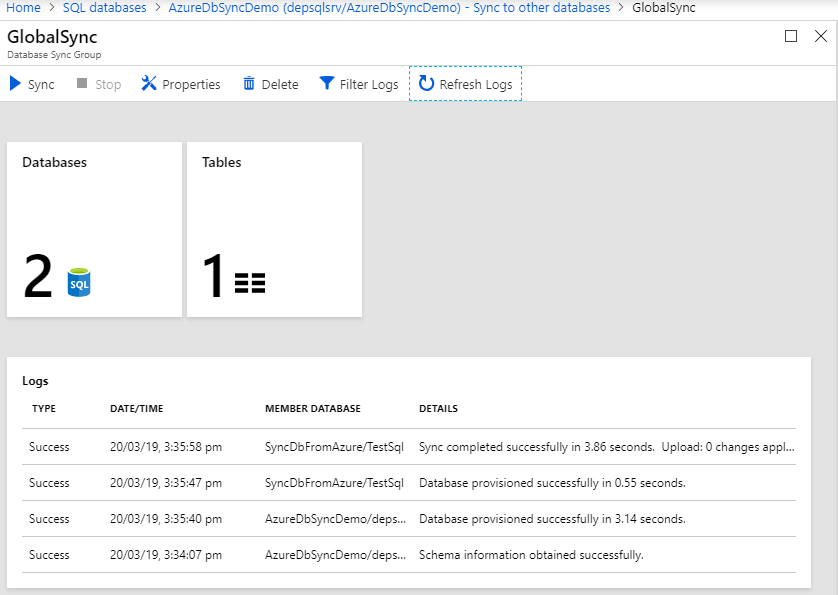Select log timestamp 20/03/19, 3:34:07 pm
This screenshot has width=838, height=595.
tap(166, 555)
